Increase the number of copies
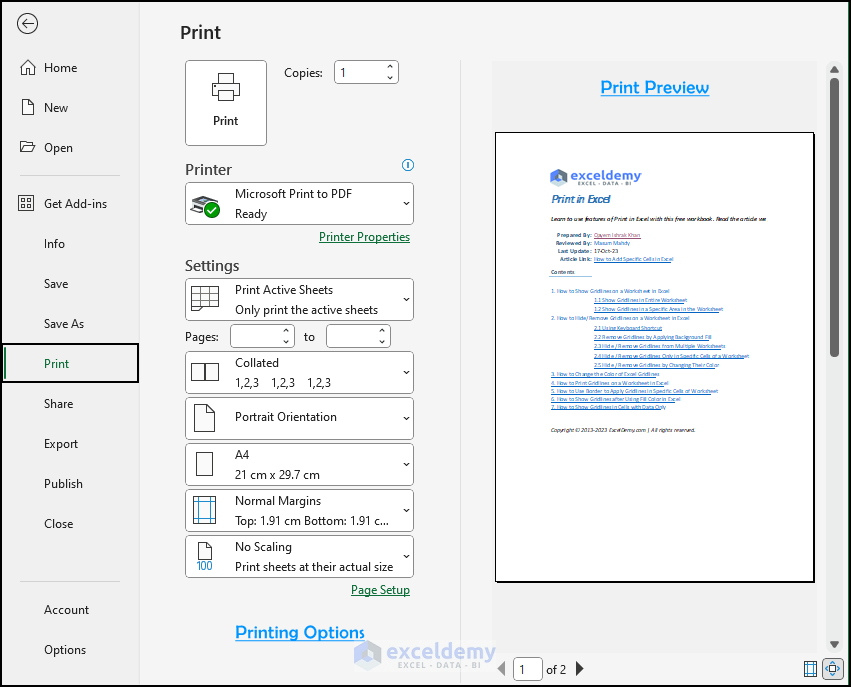The height and width of the screenshot is (687, 851). pos(390,67)
